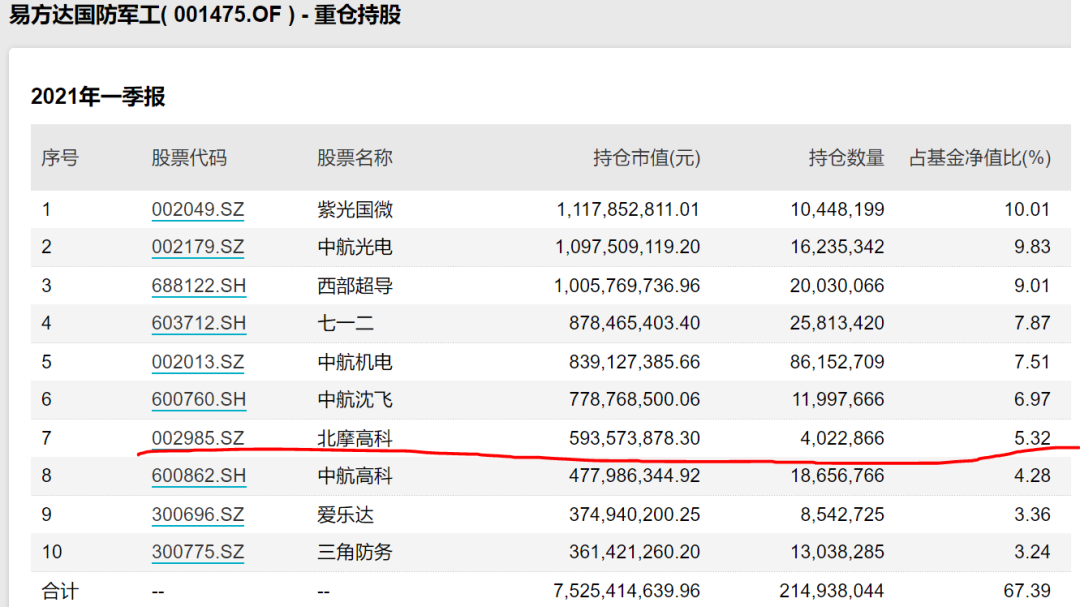The image size is (1080, 607).
Task: Select net value ratio 10.01
Action: tap(1027, 209)
